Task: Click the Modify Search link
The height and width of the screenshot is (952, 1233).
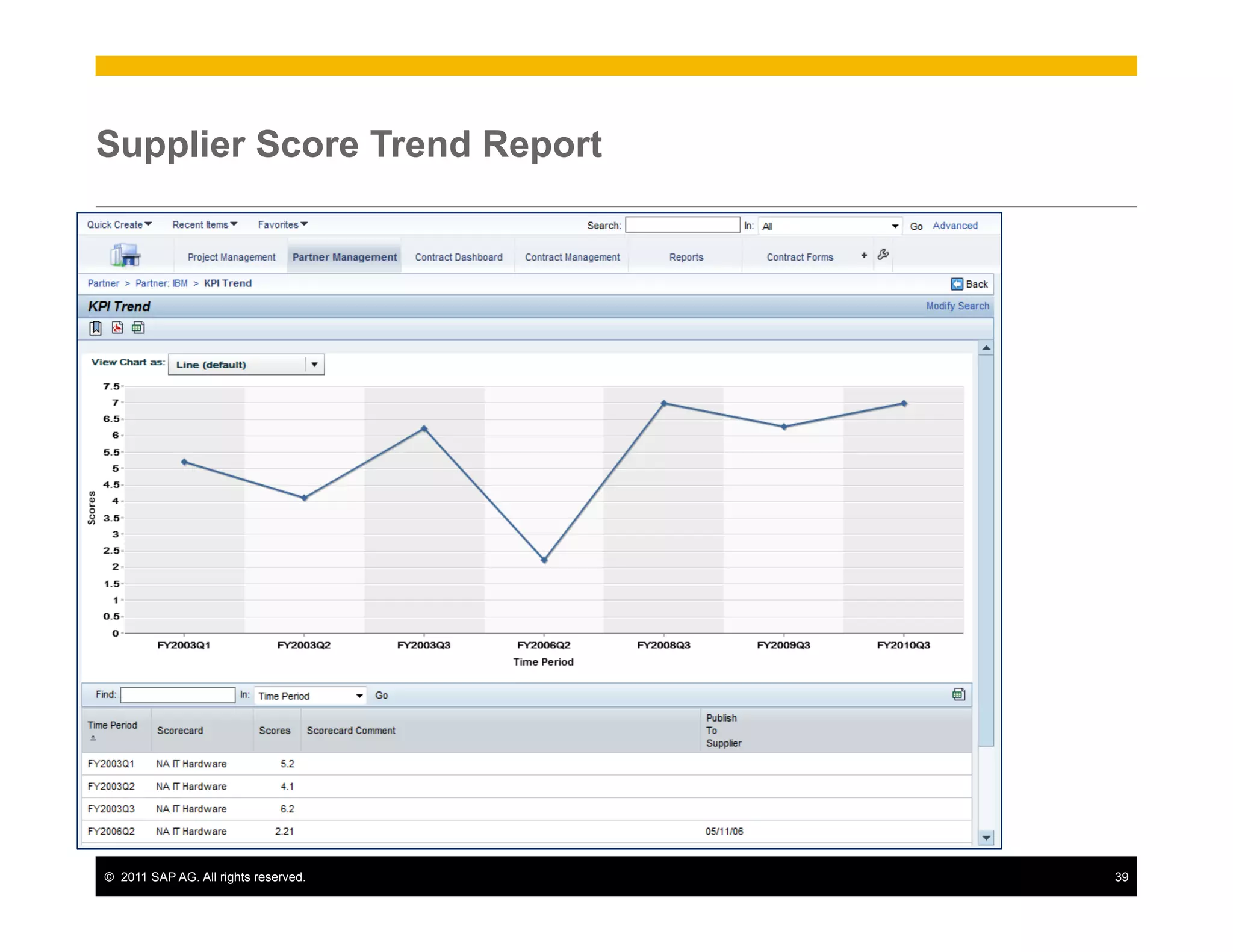Action: coord(957,306)
